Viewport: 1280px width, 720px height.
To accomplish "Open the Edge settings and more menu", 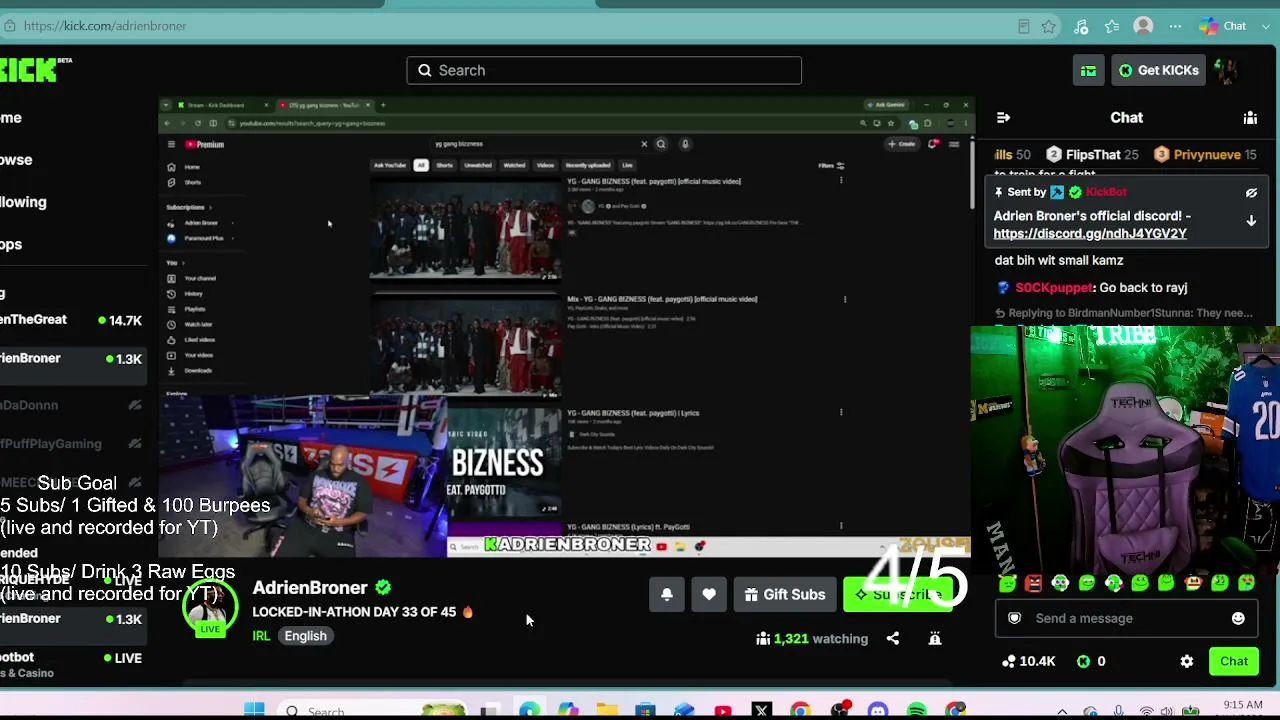I will [x=1175, y=27].
